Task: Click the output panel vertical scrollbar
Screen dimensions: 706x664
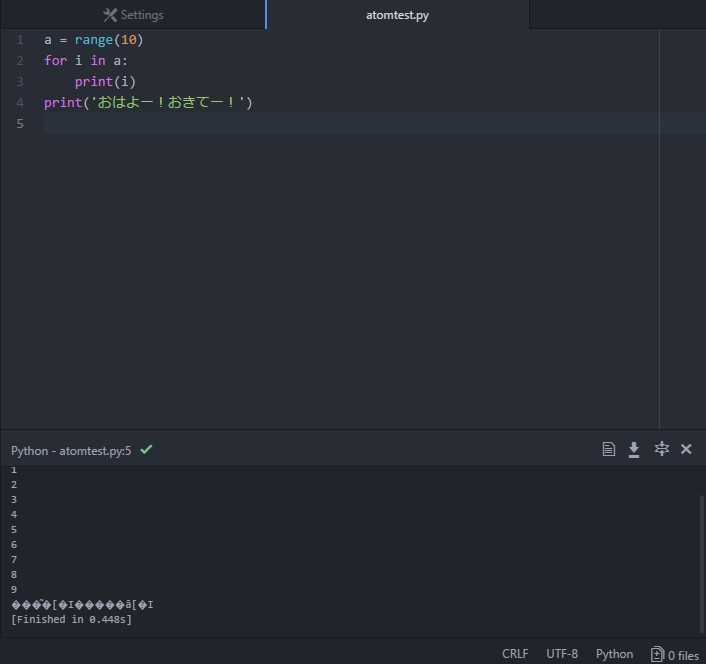Action: [x=701, y=563]
